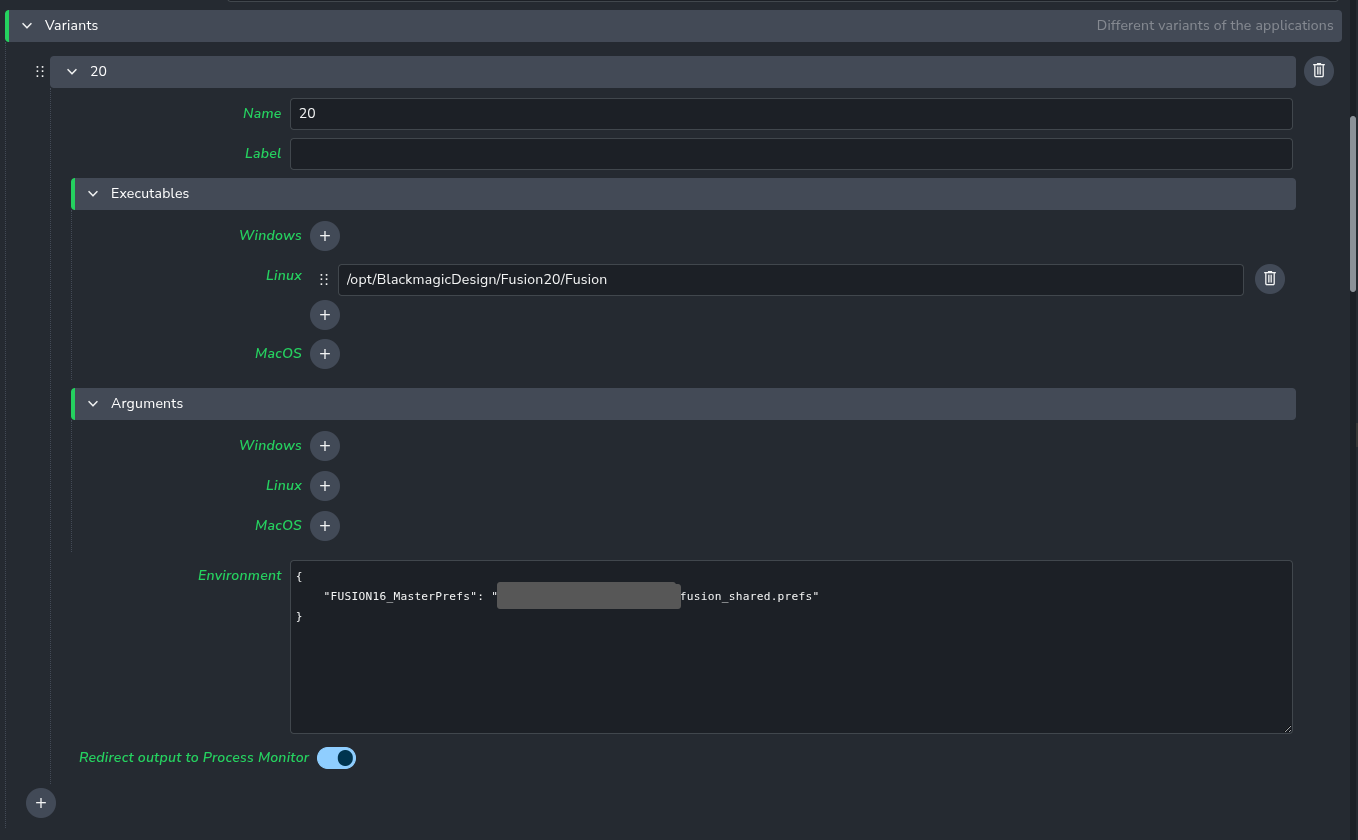Click the empty Label input field
Image resolution: width=1358 pixels, height=840 pixels.
[790, 154]
